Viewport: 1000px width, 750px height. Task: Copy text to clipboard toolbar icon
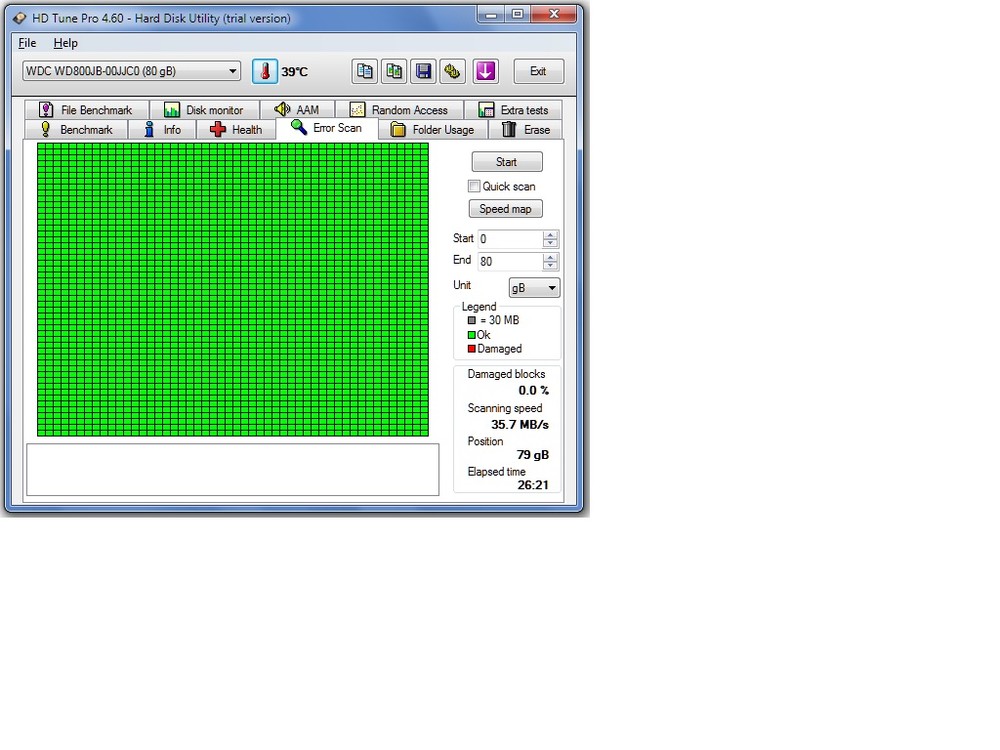(365, 71)
